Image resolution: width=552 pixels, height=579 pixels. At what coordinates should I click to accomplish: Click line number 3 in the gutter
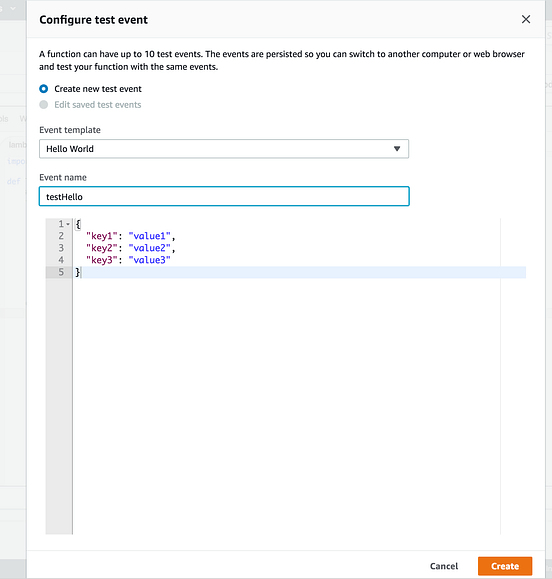coord(61,248)
